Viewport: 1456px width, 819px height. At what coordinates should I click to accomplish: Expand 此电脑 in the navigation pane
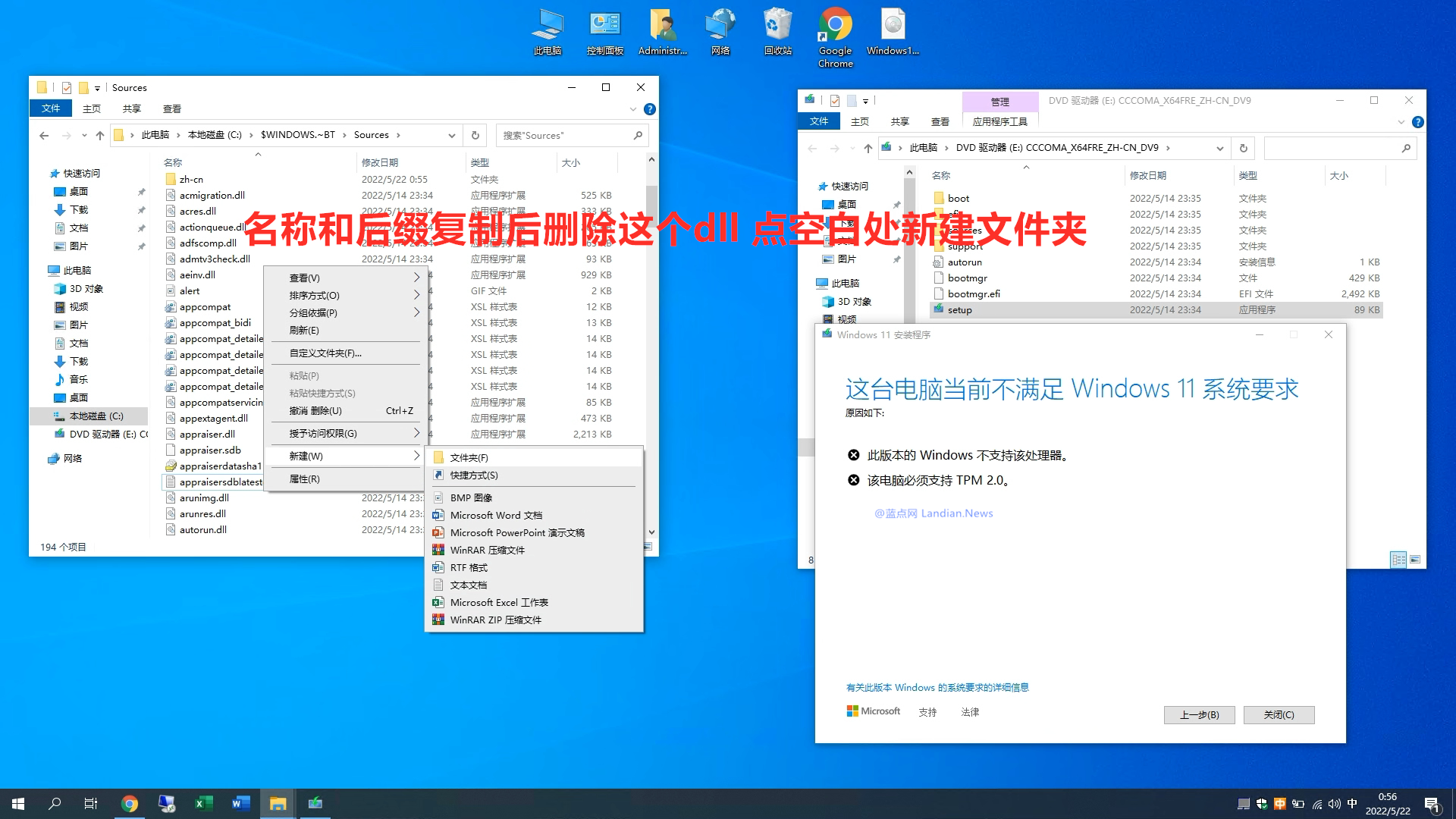tap(45, 270)
